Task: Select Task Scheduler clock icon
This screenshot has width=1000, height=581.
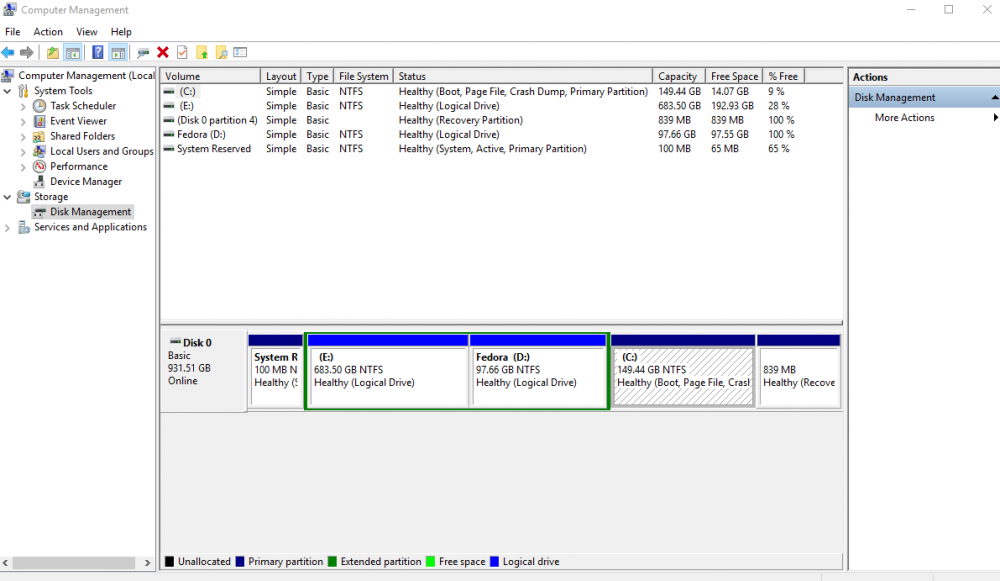Action: tap(40, 106)
